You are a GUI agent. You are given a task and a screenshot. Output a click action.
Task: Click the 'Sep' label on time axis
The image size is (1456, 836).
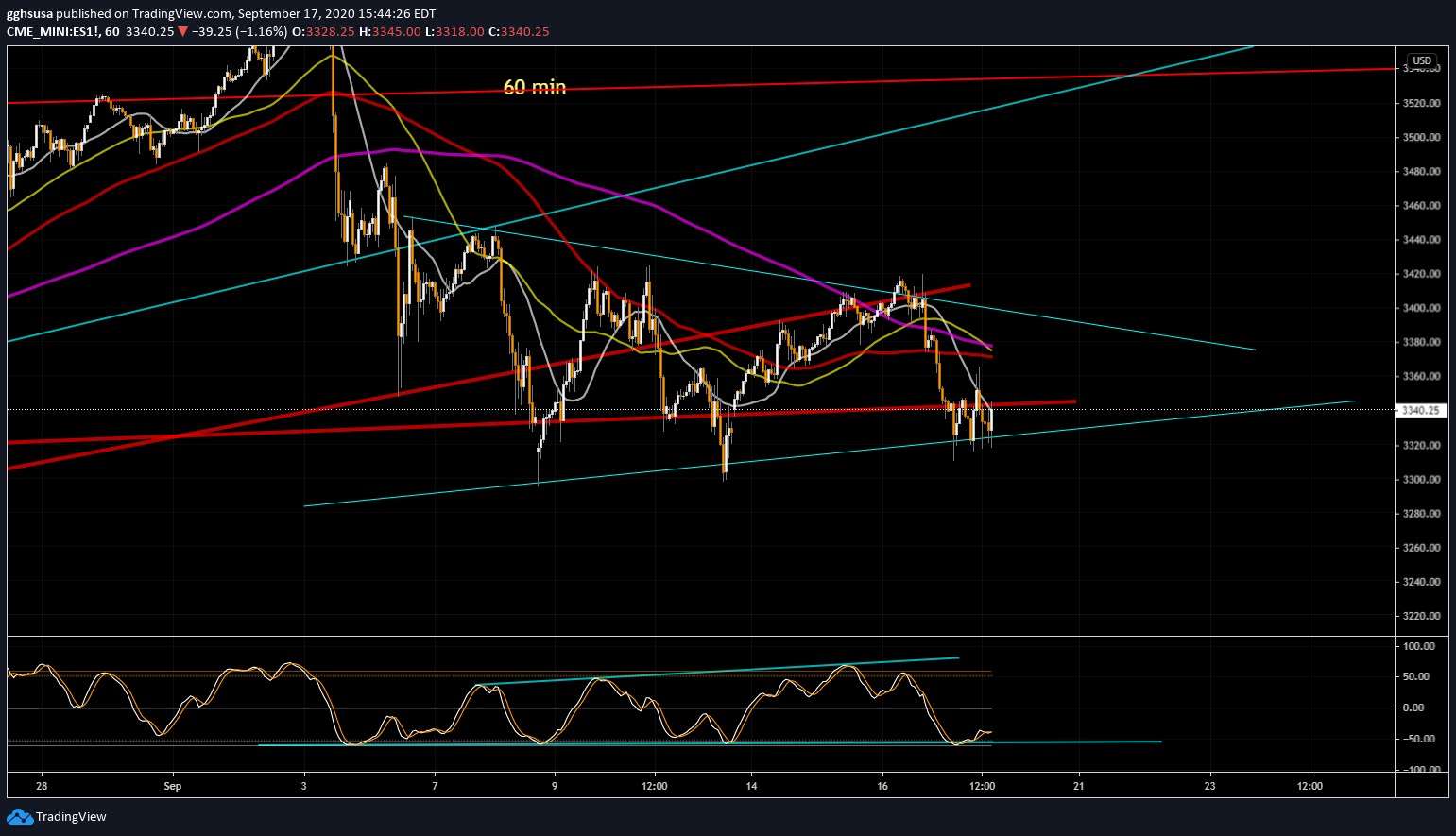pyautogui.click(x=172, y=785)
